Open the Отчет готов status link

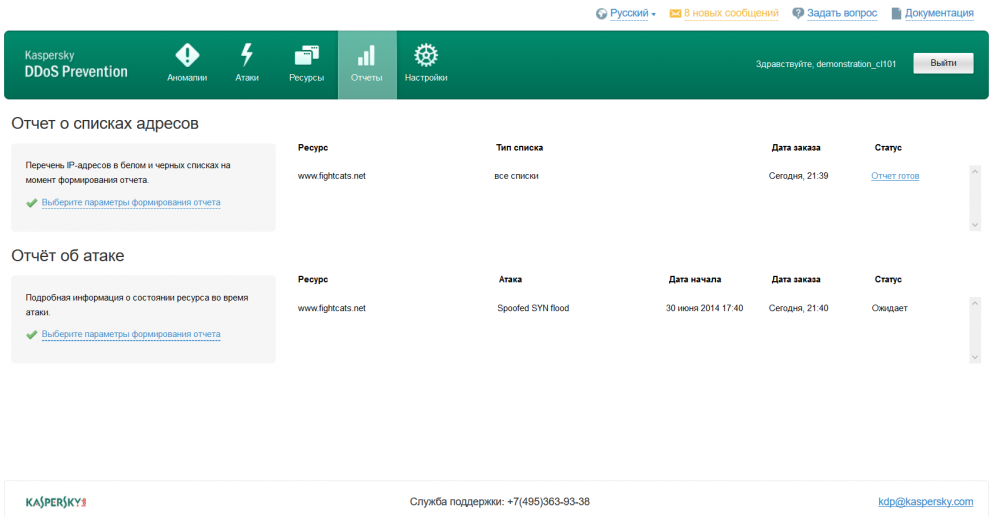click(895, 176)
